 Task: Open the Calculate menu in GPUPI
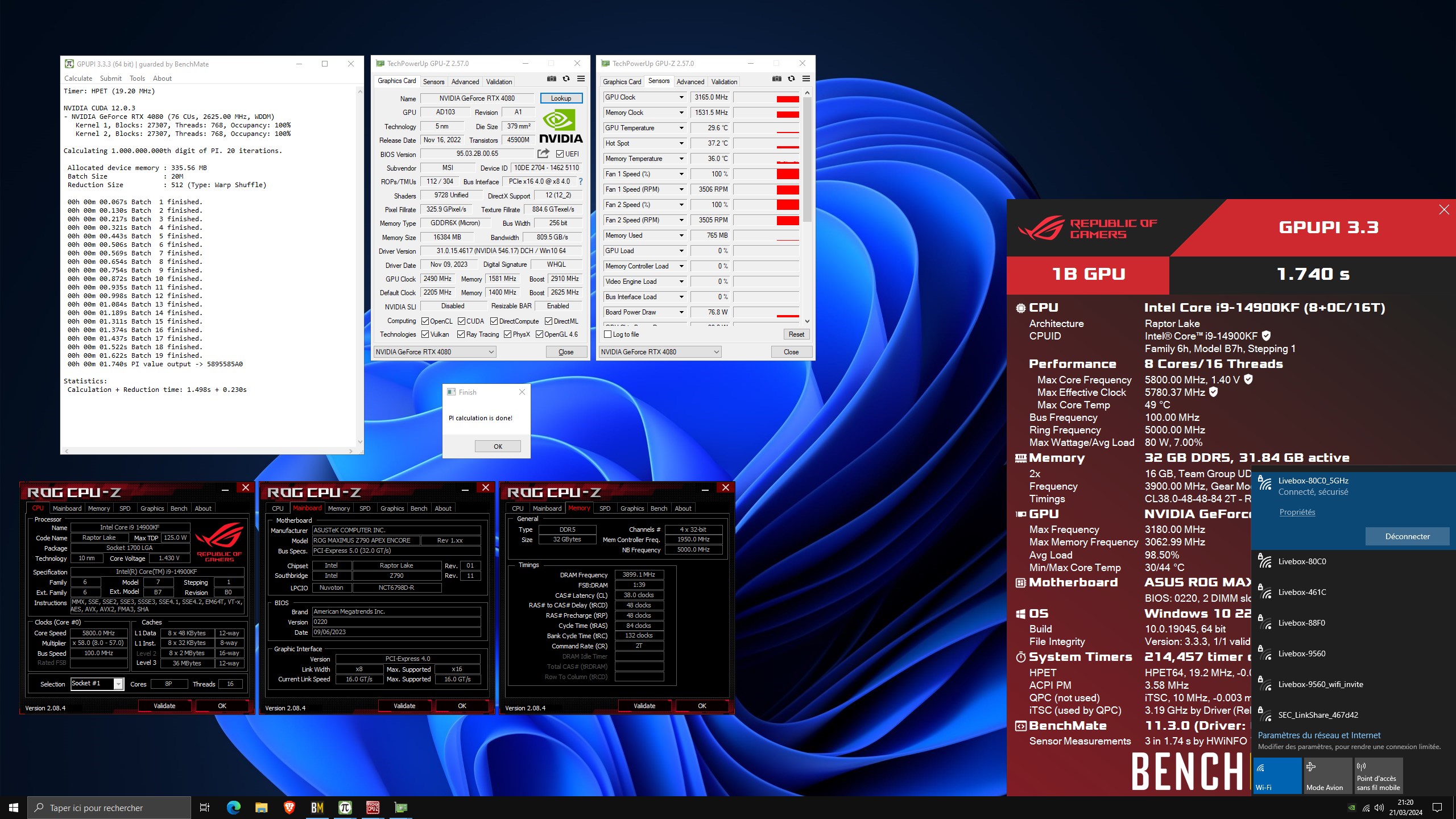[78, 78]
